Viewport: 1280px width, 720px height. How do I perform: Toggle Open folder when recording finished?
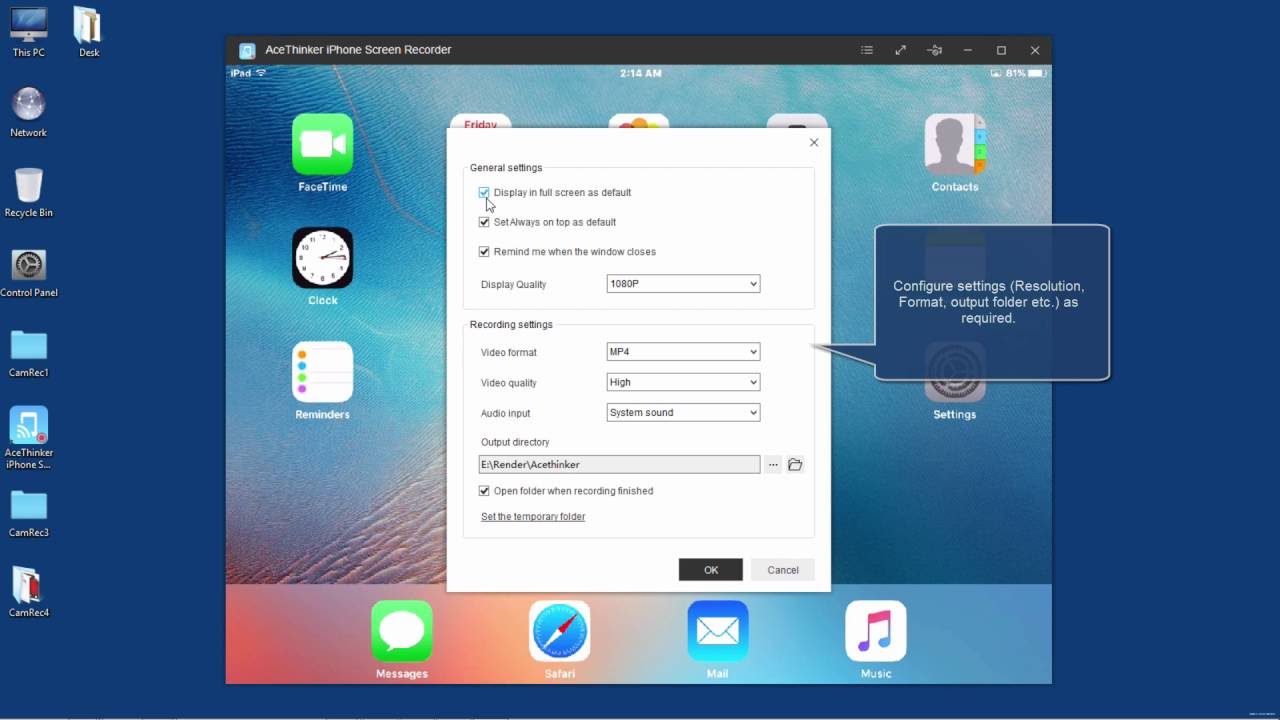(x=484, y=491)
